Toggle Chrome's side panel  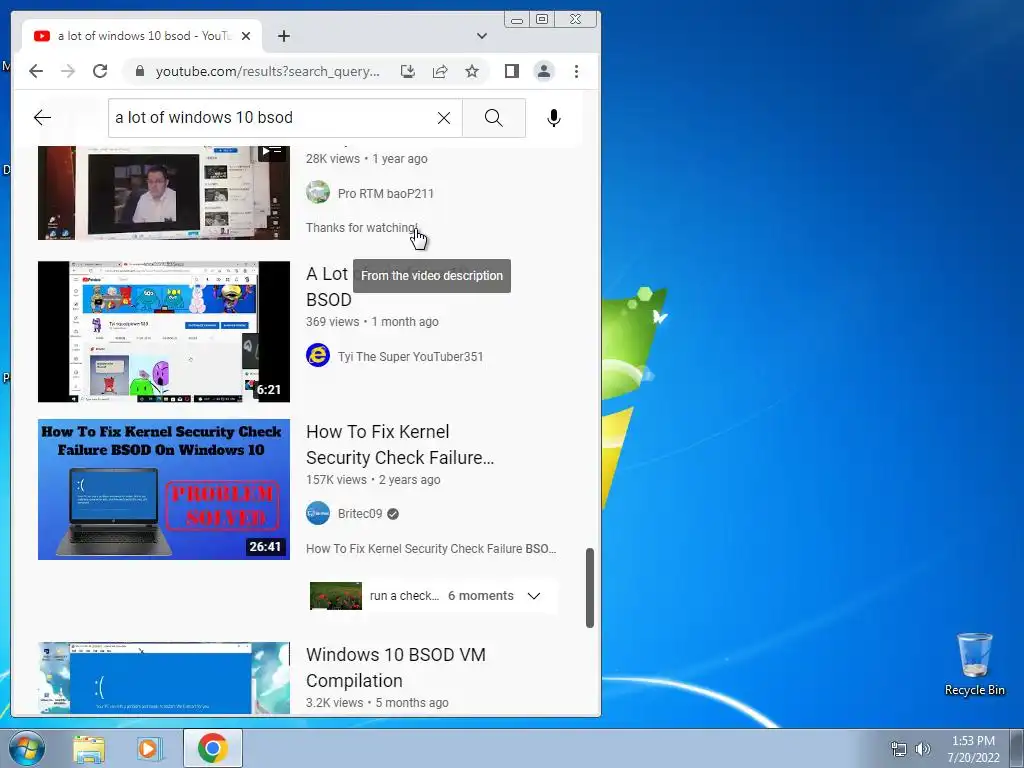(512, 71)
